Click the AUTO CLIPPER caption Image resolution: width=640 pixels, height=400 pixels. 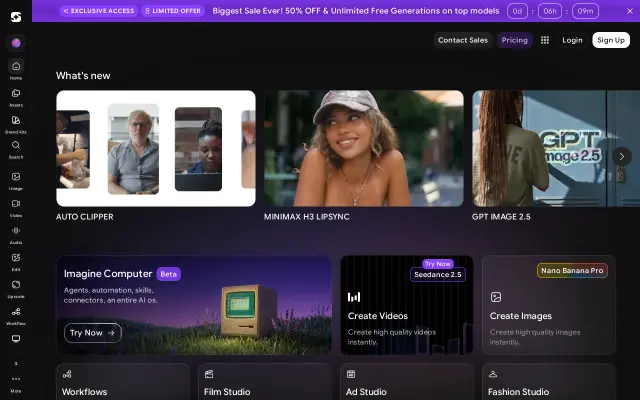[84, 217]
